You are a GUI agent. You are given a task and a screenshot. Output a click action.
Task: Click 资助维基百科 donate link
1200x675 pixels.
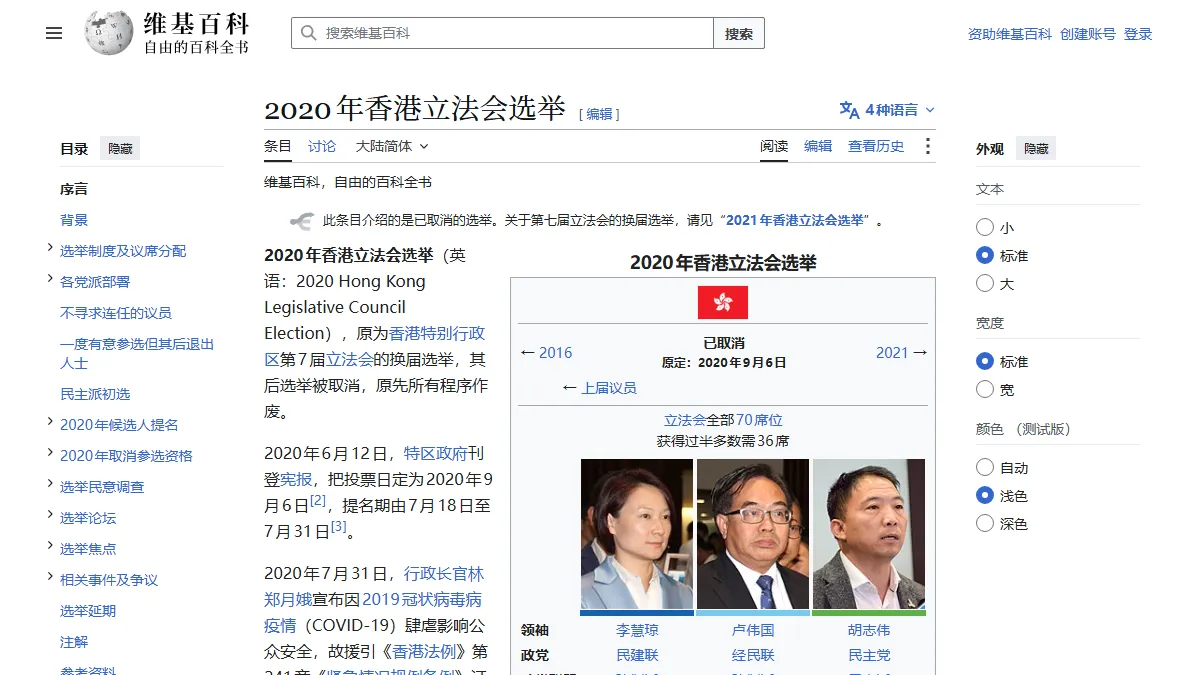(x=1009, y=34)
